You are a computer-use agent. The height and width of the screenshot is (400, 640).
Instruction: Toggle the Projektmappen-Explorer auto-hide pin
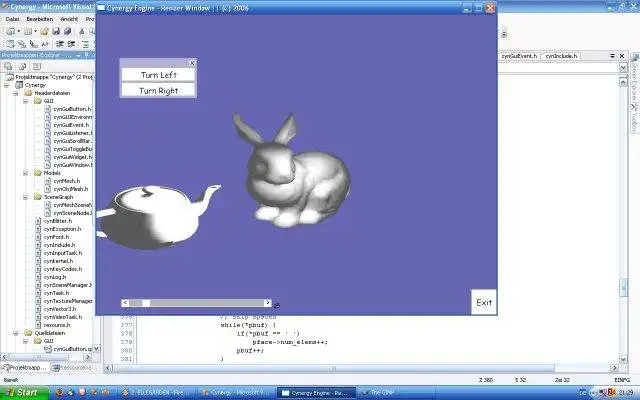click(86, 55)
